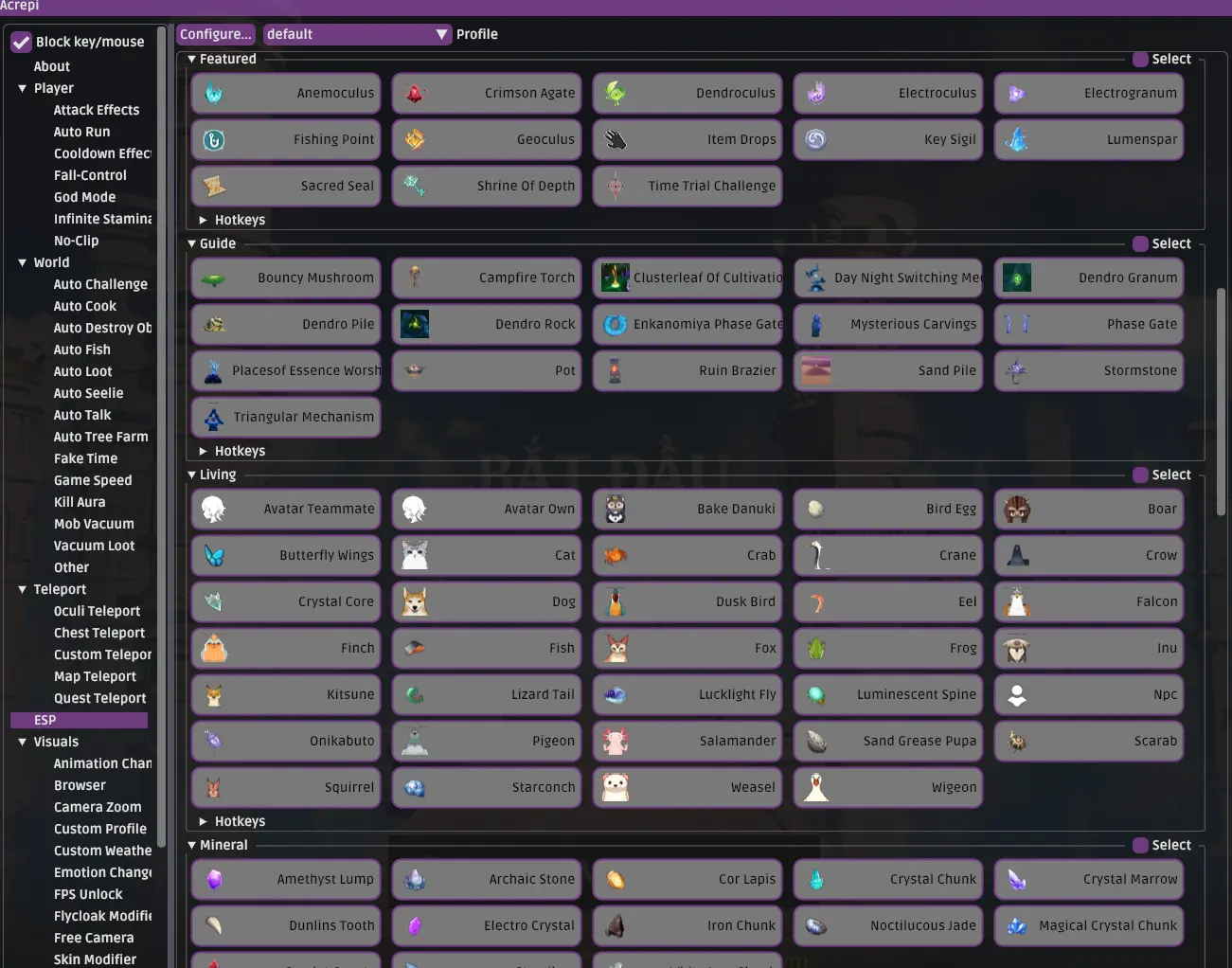Click the Bake Danuki icon

[616, 509]
